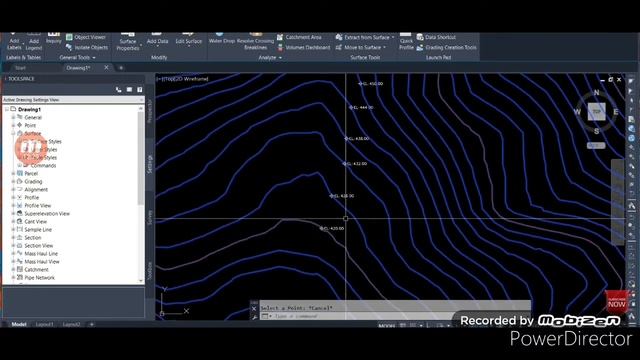Open the Settings tab in Toolspace
Viewport: 640px width, 360px height.
[x=149, y=164]
